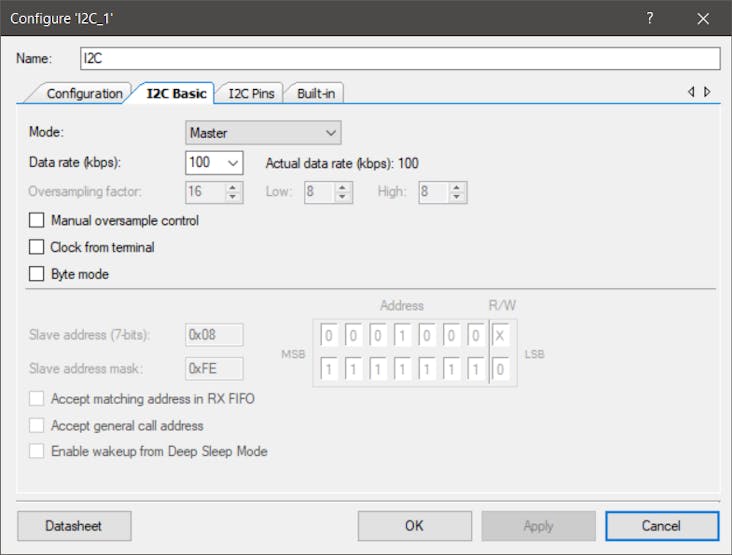Select the I2C Basic tab
The image size is (732, 555).
pyautogui.click(x=176, y=93)
